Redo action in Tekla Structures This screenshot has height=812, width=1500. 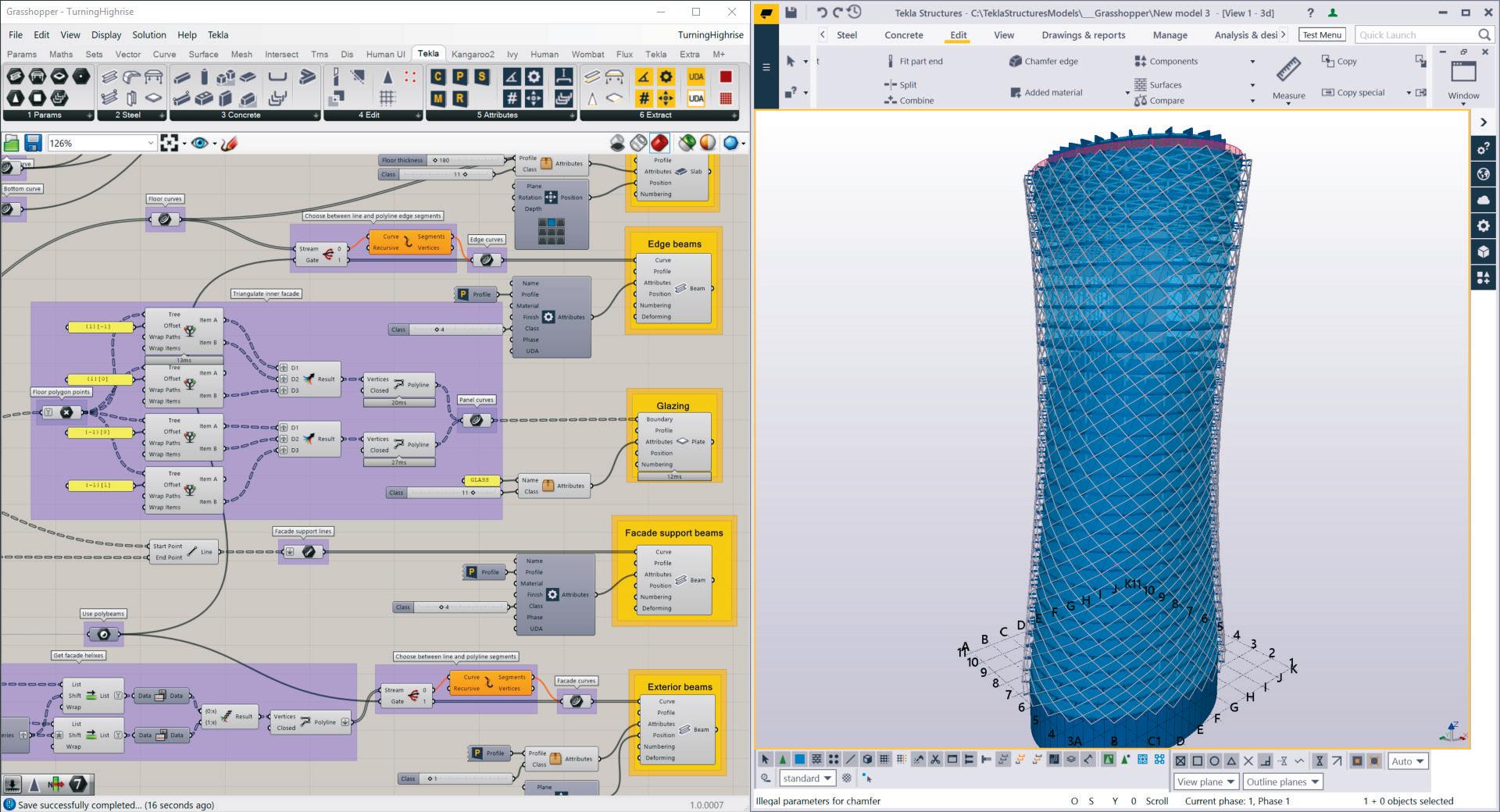[837, 12]
